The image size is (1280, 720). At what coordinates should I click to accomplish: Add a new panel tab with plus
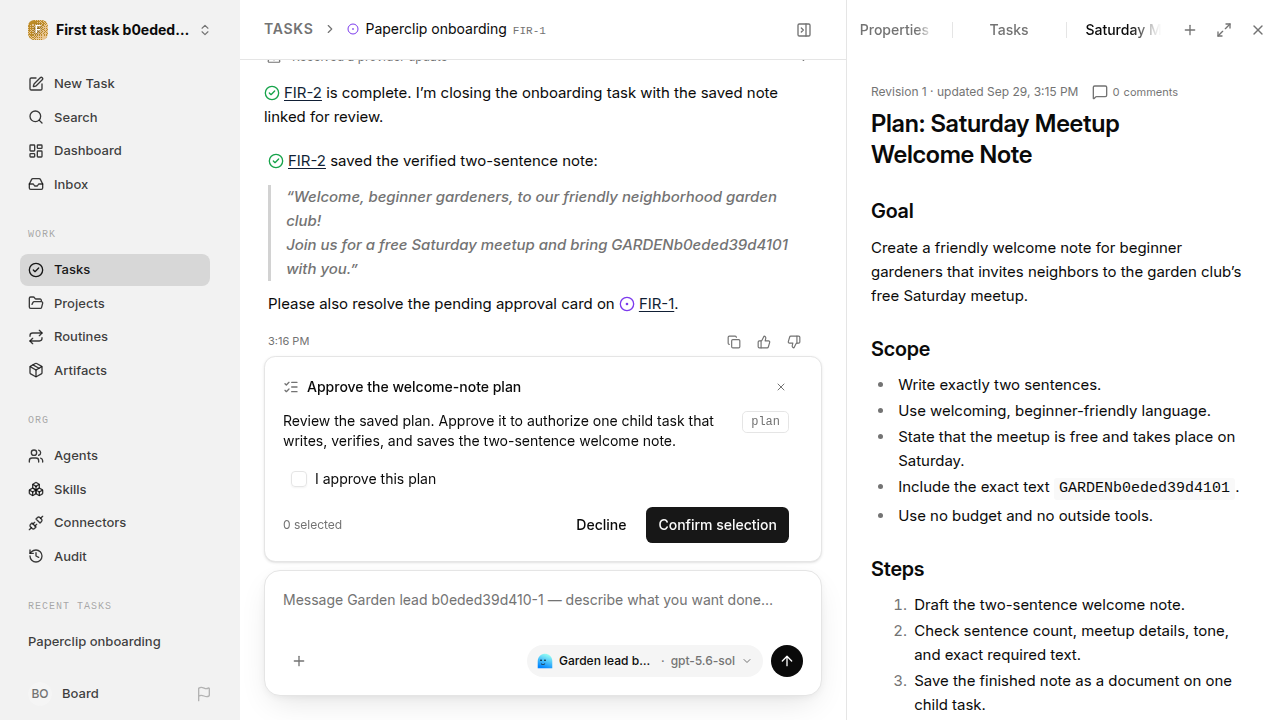tap(1190, 30)
